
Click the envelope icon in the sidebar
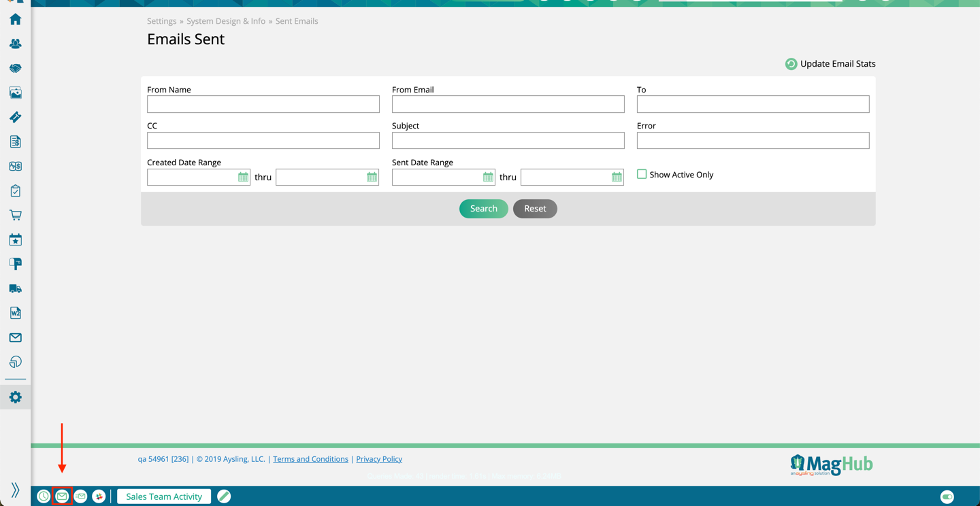[15, 338]
